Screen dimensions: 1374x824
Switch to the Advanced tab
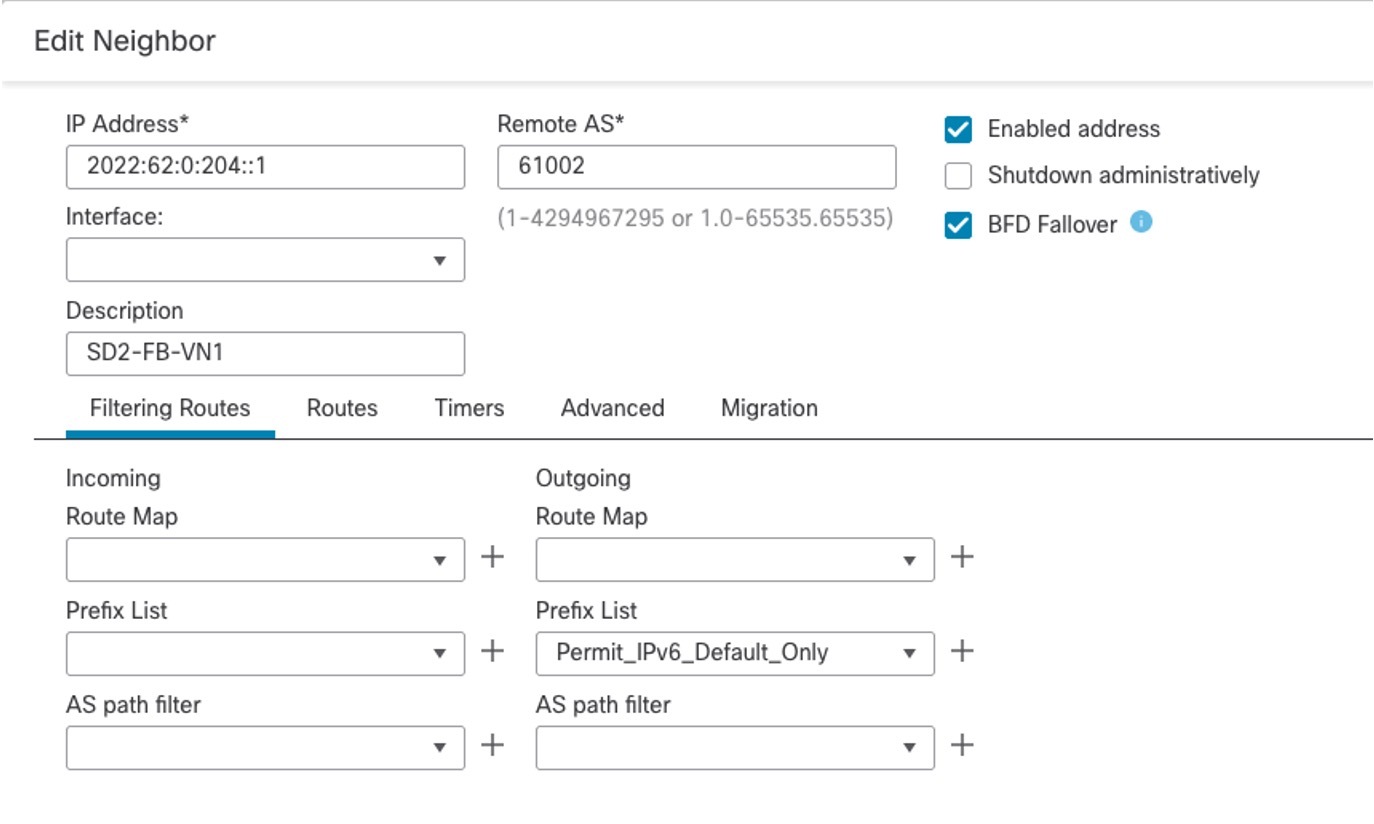pyautogui.click(x=612, y=408)
